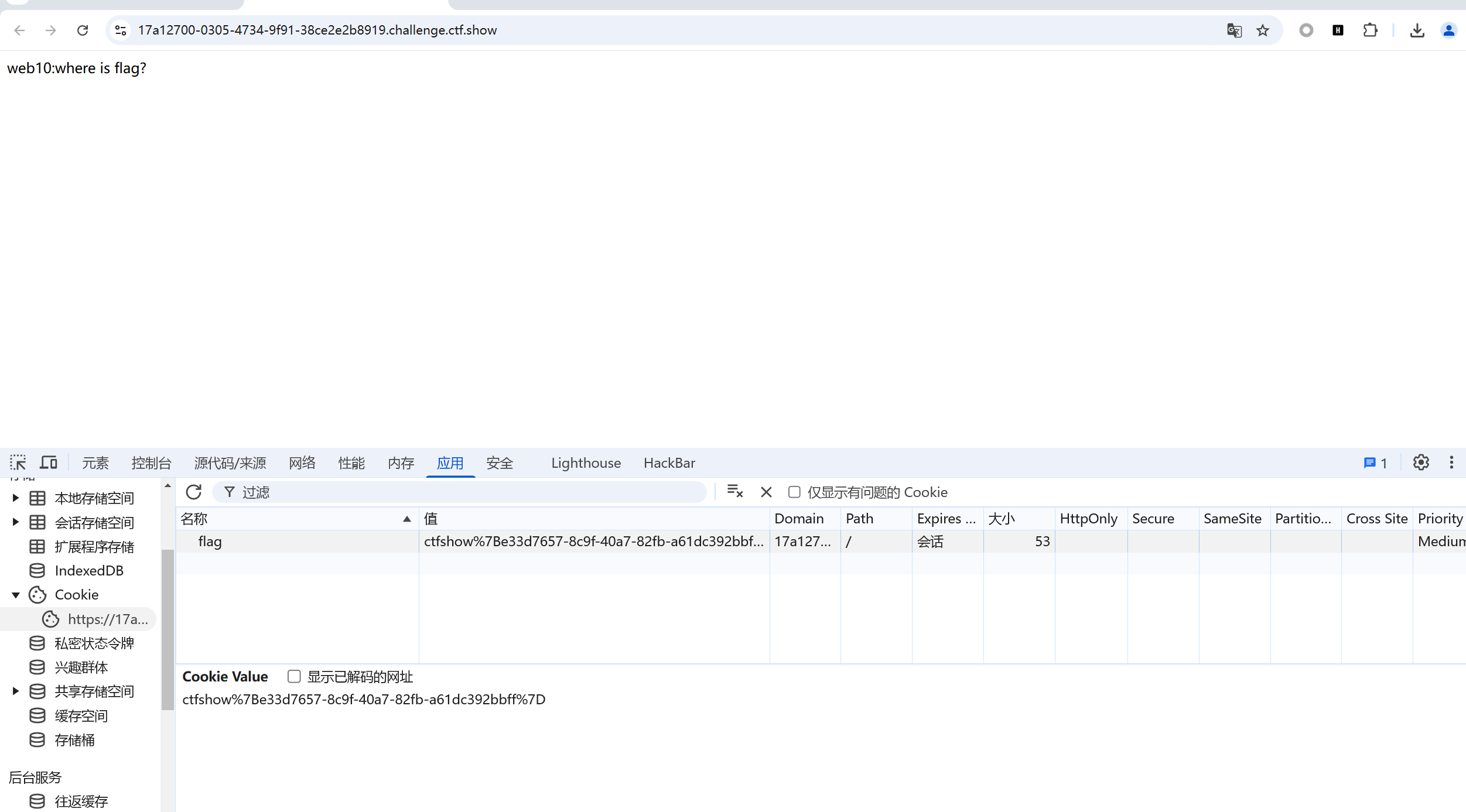
Task: Bookmark this page with the star icon
Action: click(x=1263, y=30)
